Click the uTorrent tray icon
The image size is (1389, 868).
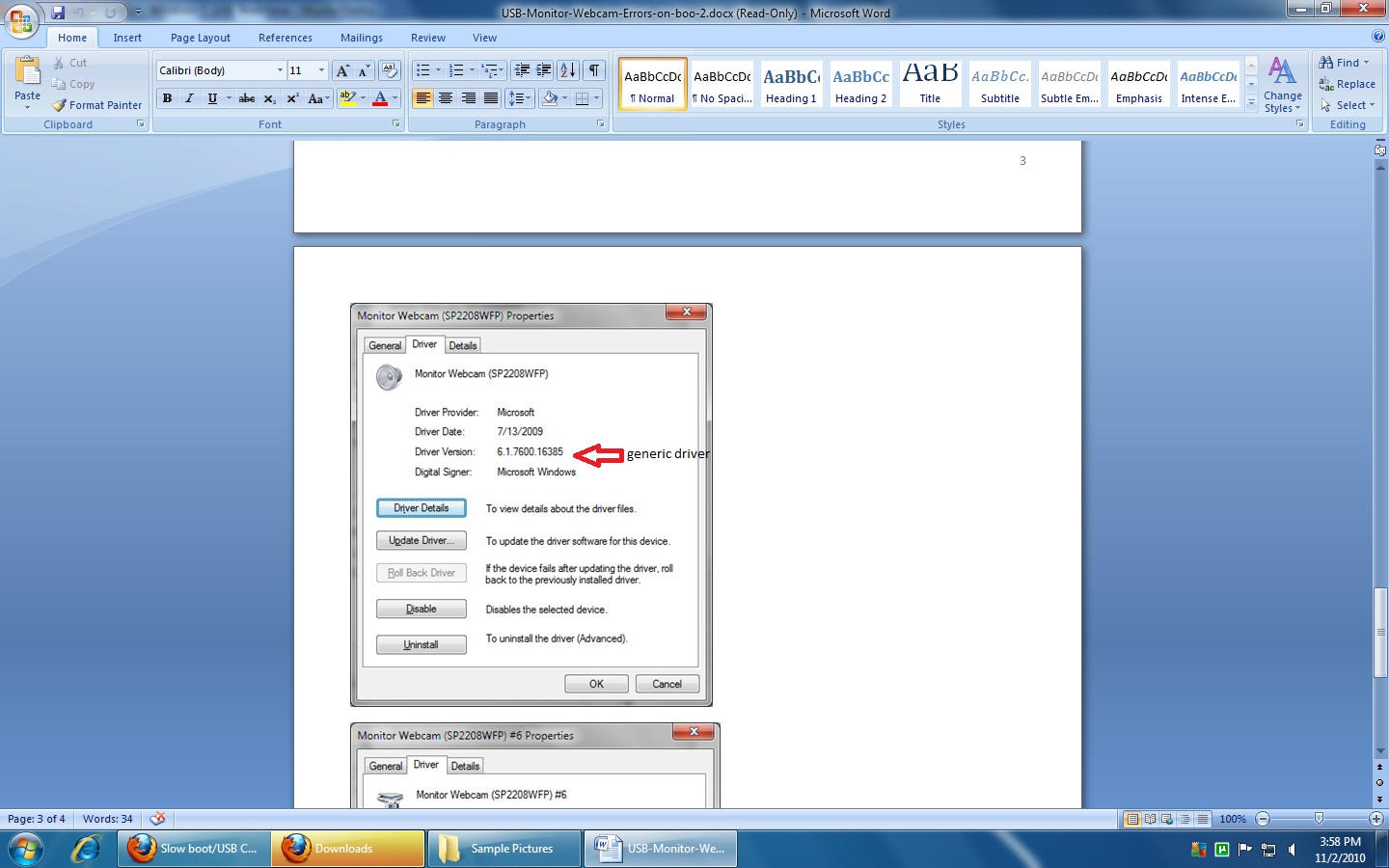1222,850
